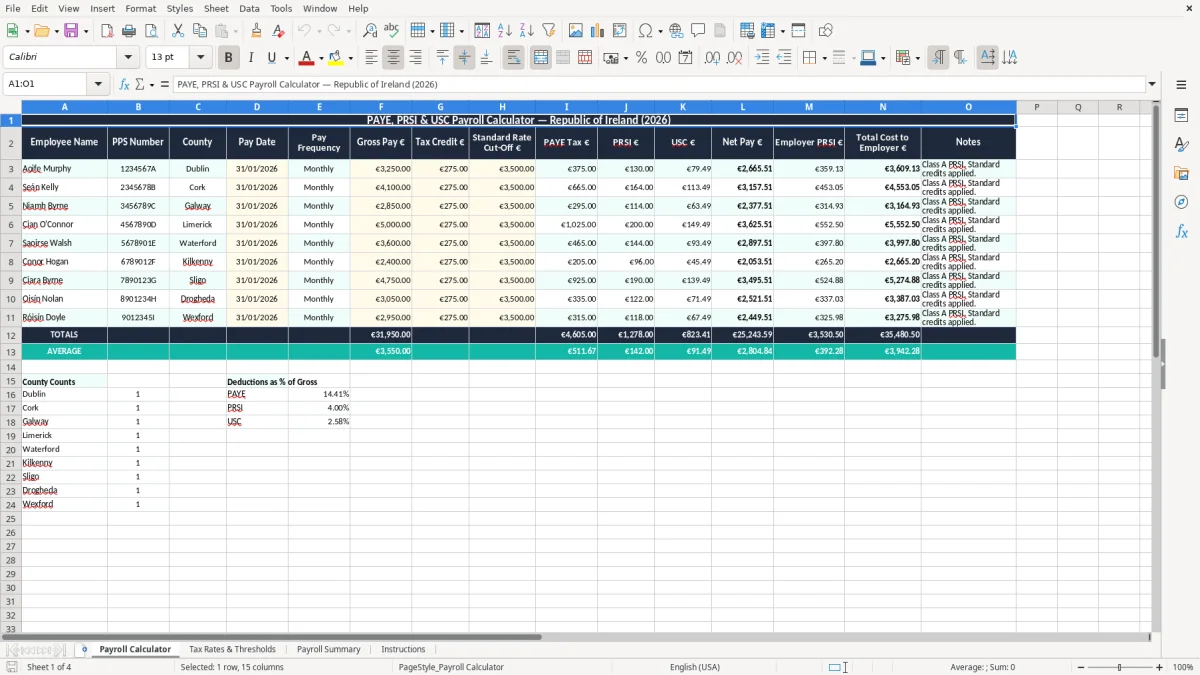The image size is (1200, 675).
Task: Toggle Align Right
Action: [415, 58]
